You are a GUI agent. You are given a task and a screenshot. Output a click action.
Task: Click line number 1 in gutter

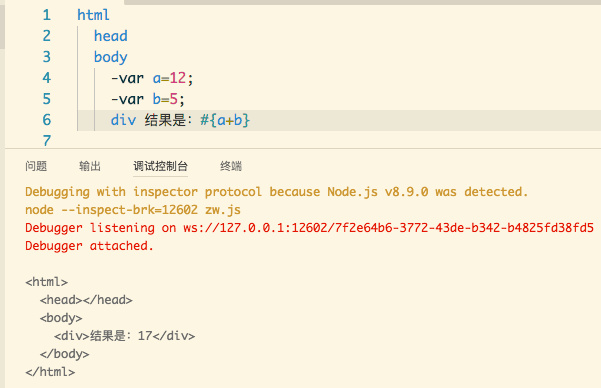pos(46,15)
